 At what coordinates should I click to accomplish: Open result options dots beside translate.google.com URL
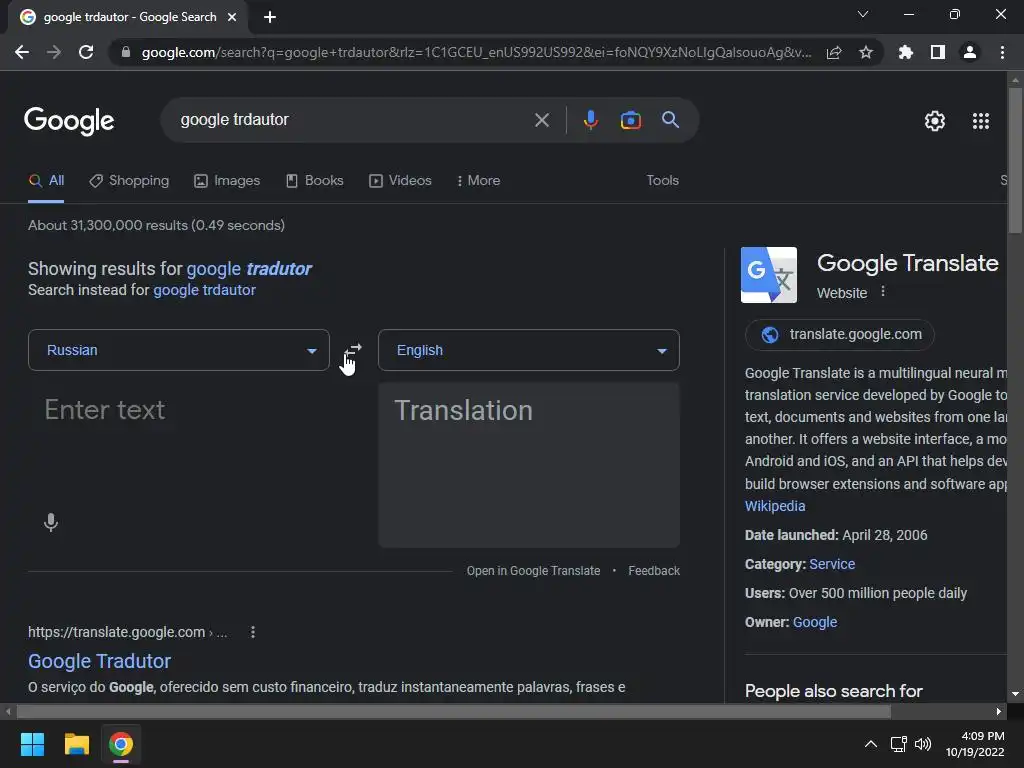tap(253, 632)
